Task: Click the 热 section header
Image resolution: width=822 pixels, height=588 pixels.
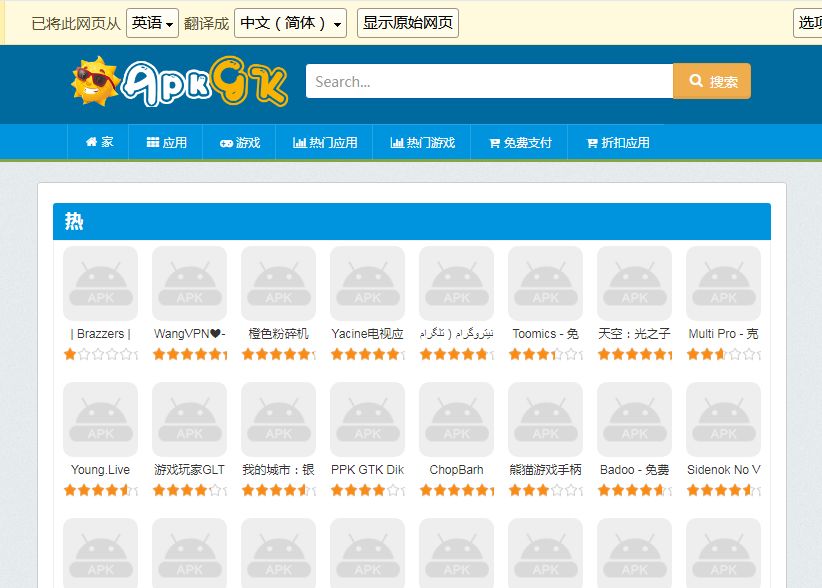Action: click(412, 222)
